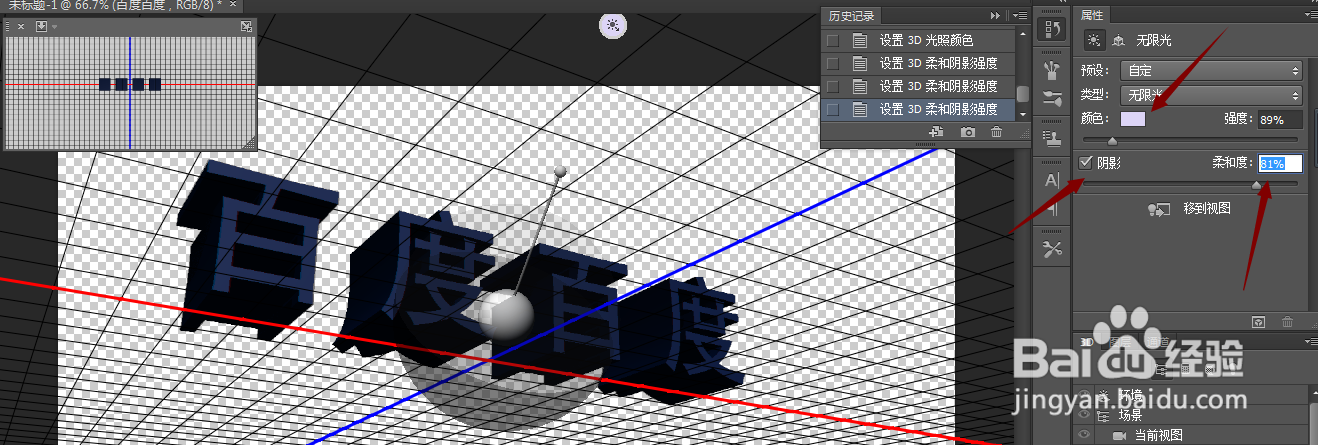Open the Tool Presets wrench icon
Image resolution: width=1318 pixels, height=445 pixels.
1051,249
